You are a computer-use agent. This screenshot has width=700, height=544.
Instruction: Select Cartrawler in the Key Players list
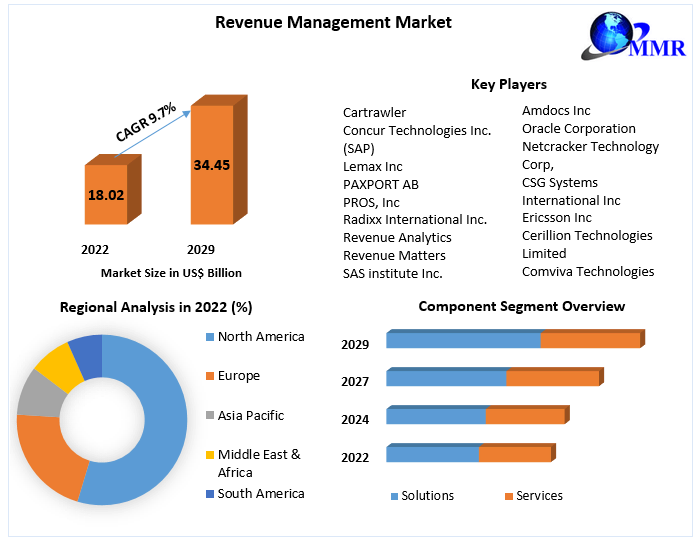(x=374, y=113)
